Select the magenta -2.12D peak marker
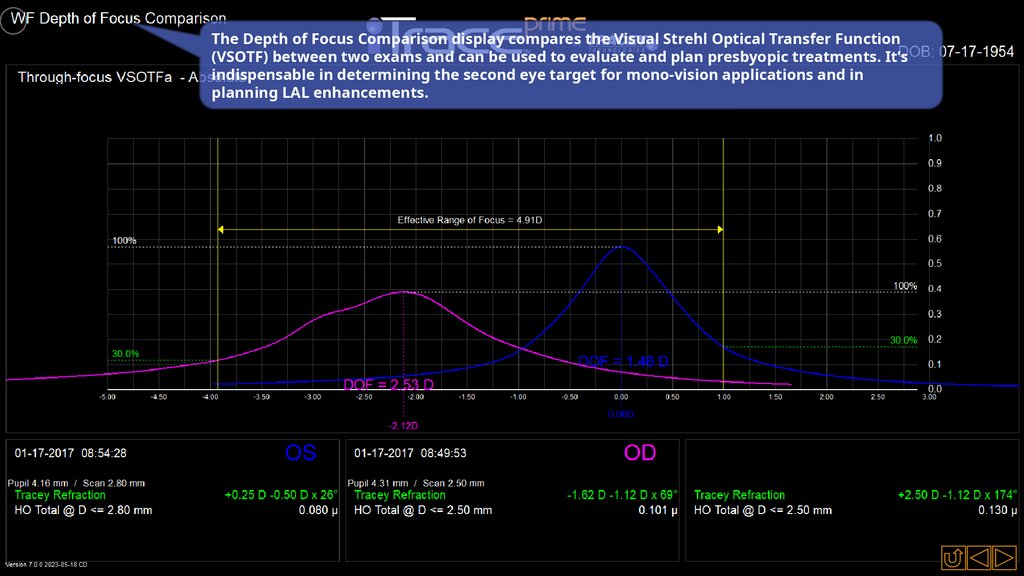This screenshot has width=1024, height=576. click(402, 423)
